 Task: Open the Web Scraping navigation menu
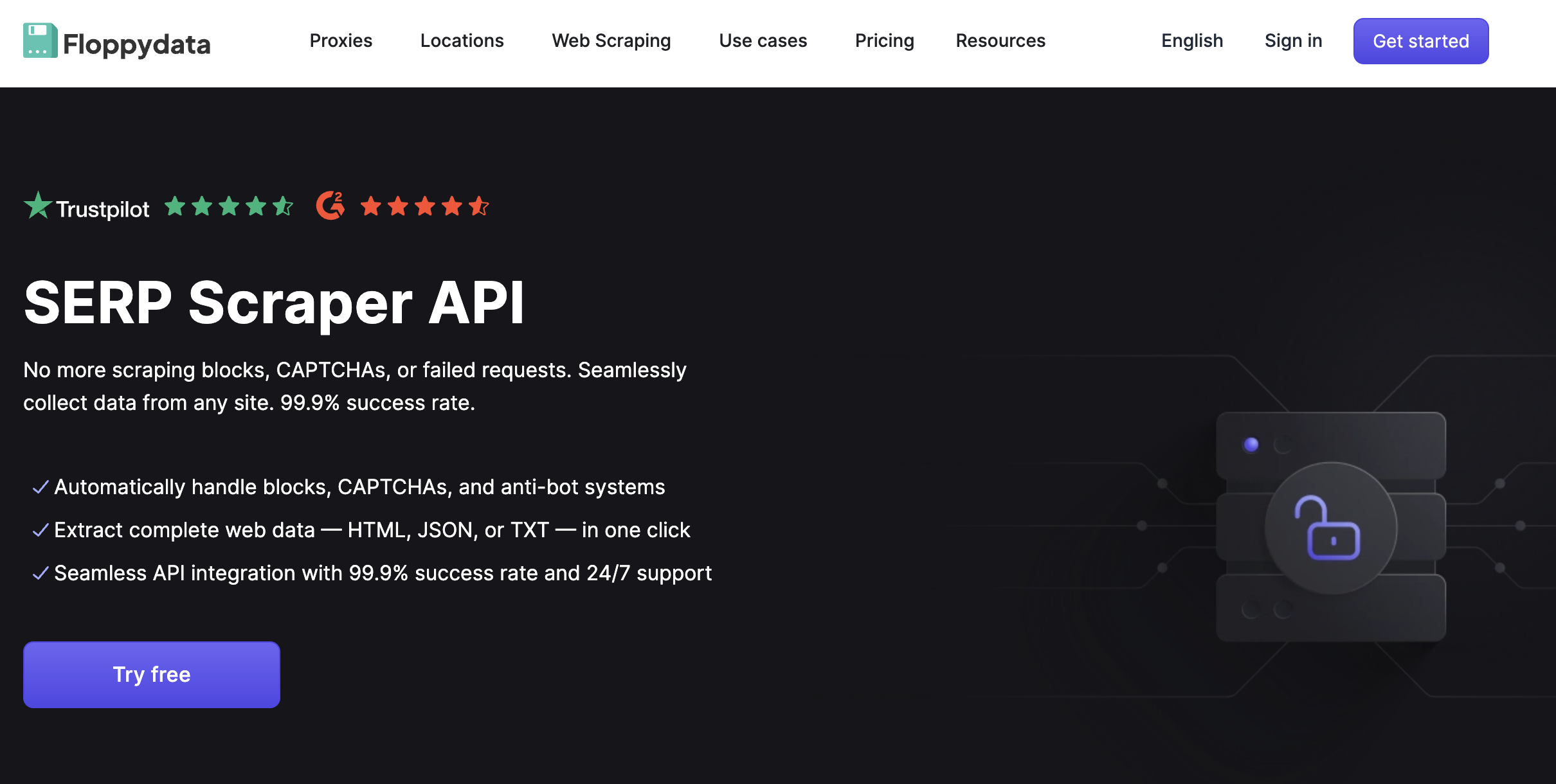click(x=610, y=41)
